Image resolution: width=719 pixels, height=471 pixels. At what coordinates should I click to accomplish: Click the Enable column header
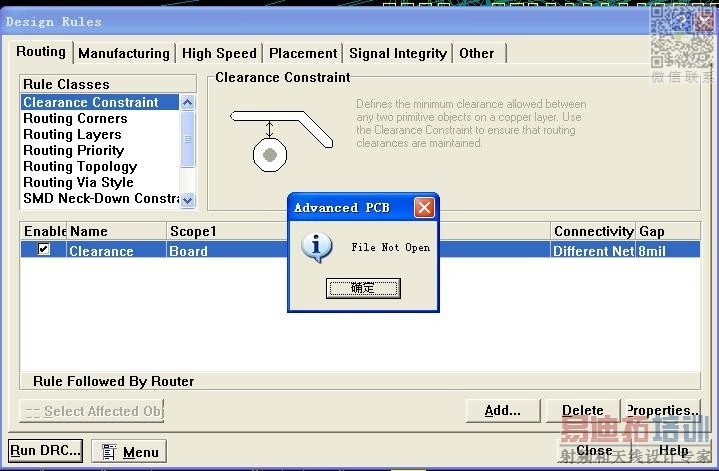point(44,231)
